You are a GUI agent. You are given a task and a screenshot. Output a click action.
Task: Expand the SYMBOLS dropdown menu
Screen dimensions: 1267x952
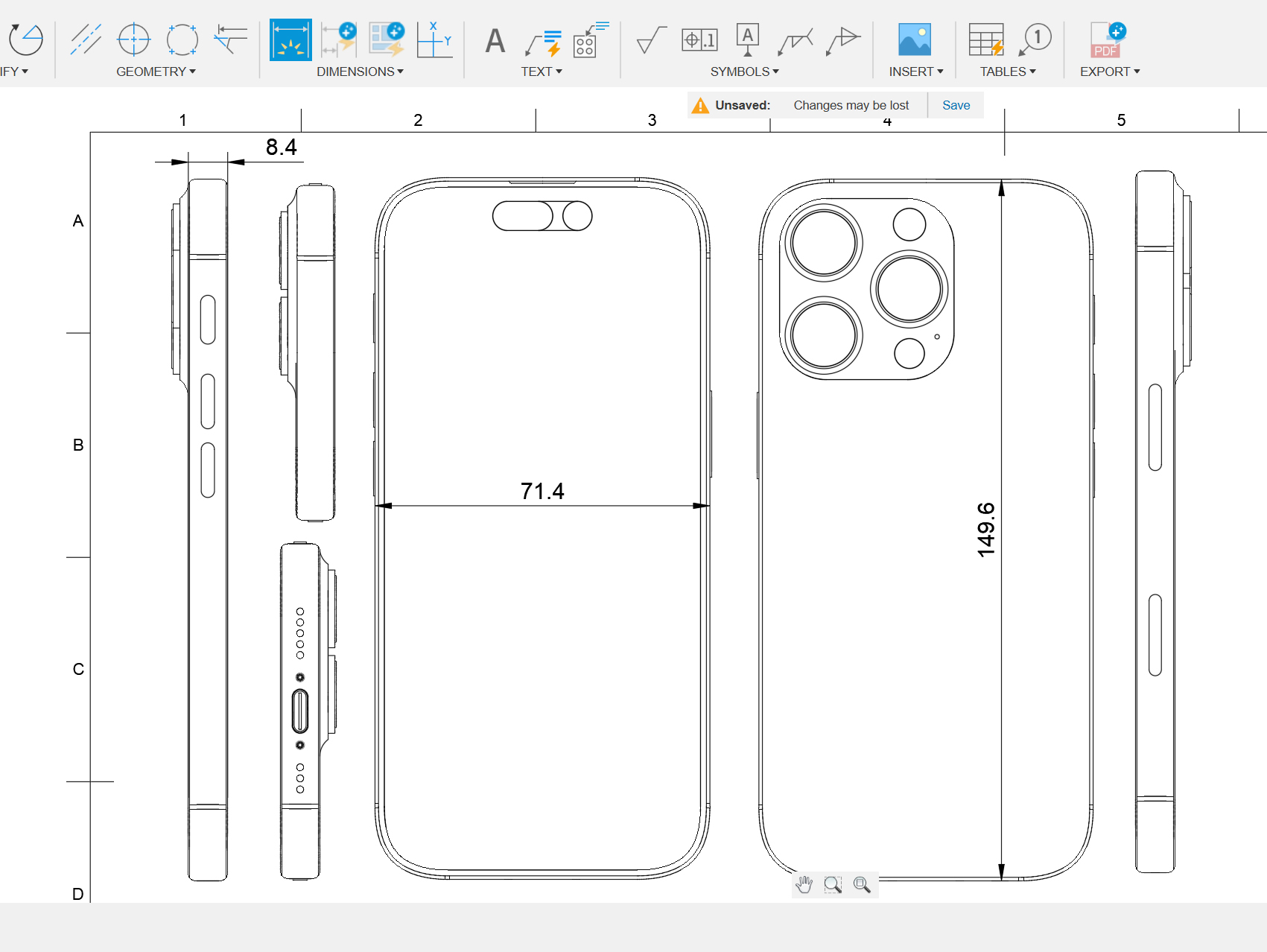pyautogui.click(x=744, y=72)
